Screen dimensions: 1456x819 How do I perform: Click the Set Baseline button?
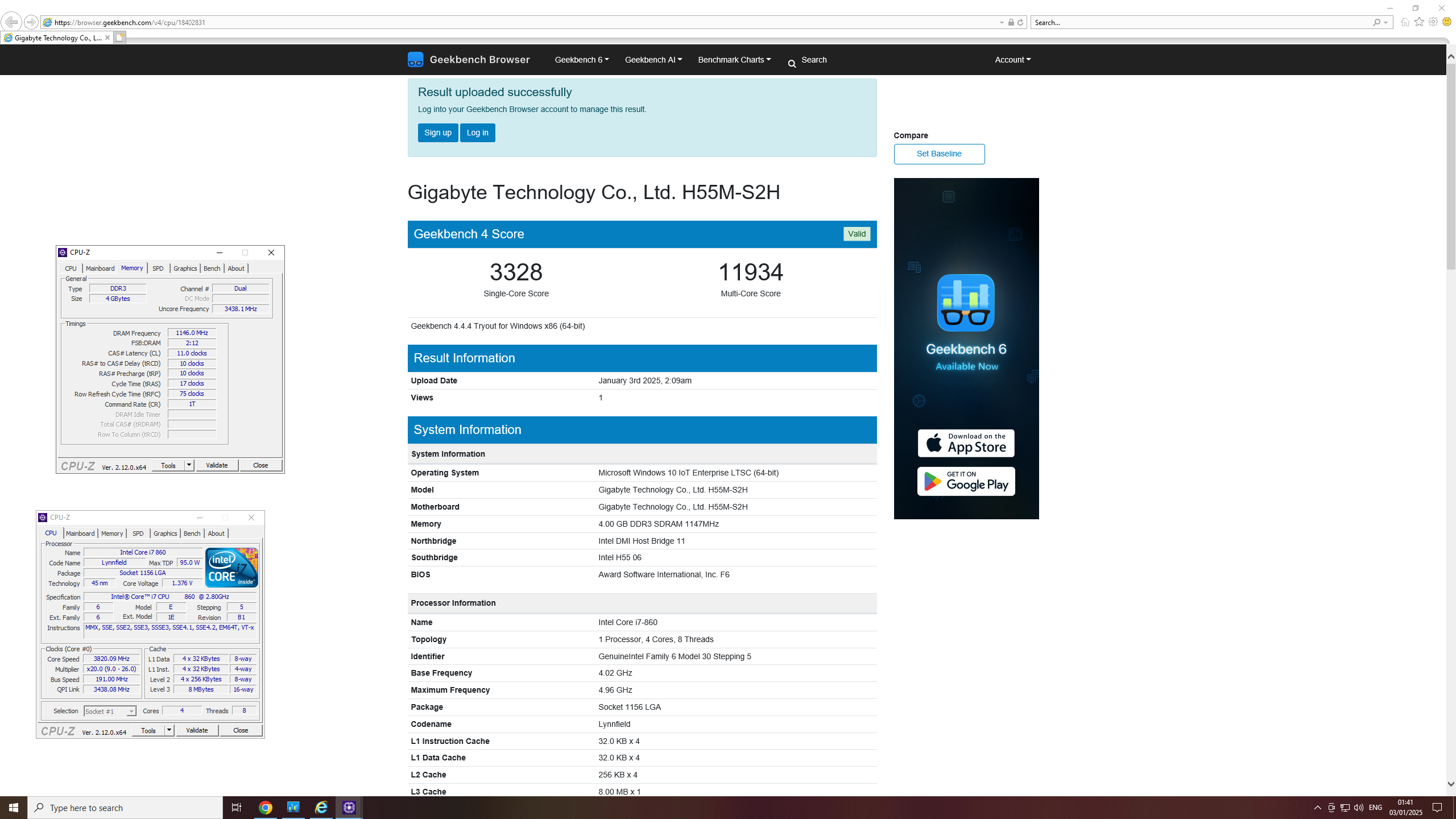coord(939,154)
